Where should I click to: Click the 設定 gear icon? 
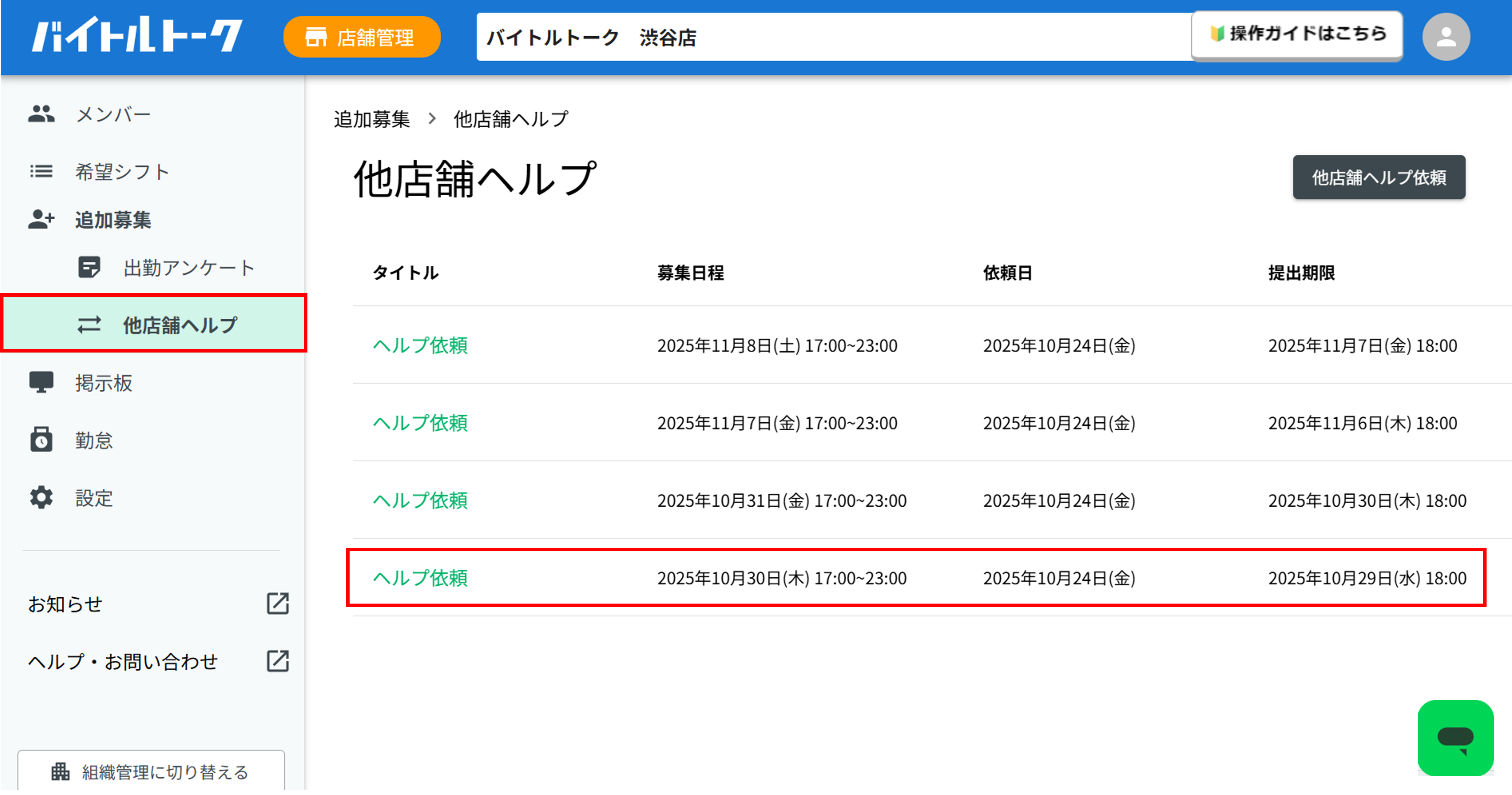[x=41, y=498]
